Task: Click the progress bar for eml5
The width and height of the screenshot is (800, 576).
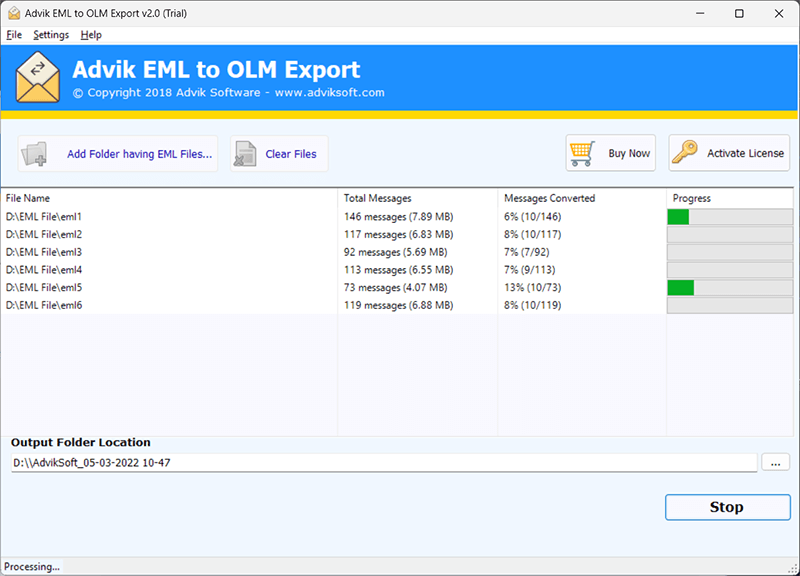Action: pyautogui.click(x=730, y=288)
